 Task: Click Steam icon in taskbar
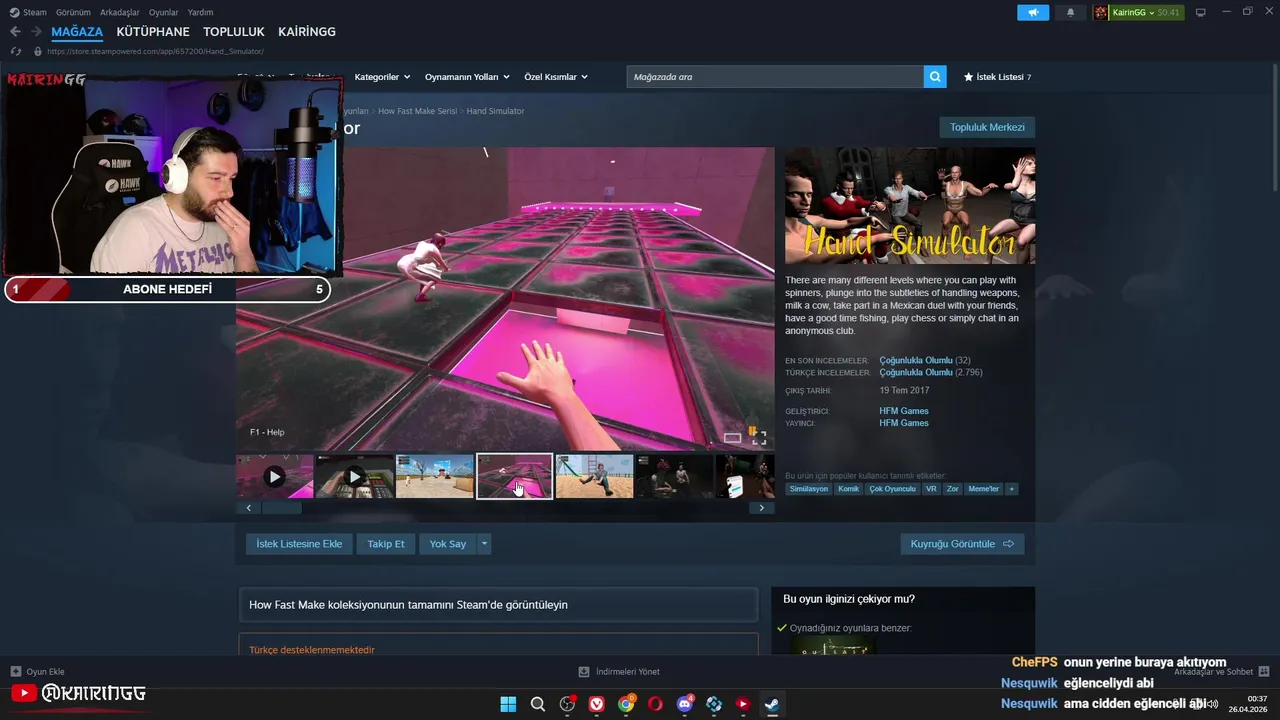click(x=772, y=704)
